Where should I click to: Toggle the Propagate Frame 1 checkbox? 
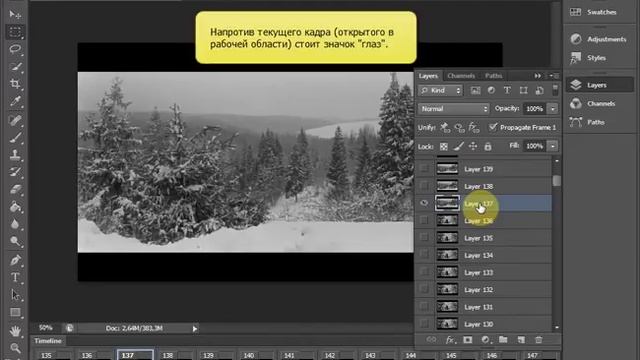pyautogui.click(x=493, y=127)
